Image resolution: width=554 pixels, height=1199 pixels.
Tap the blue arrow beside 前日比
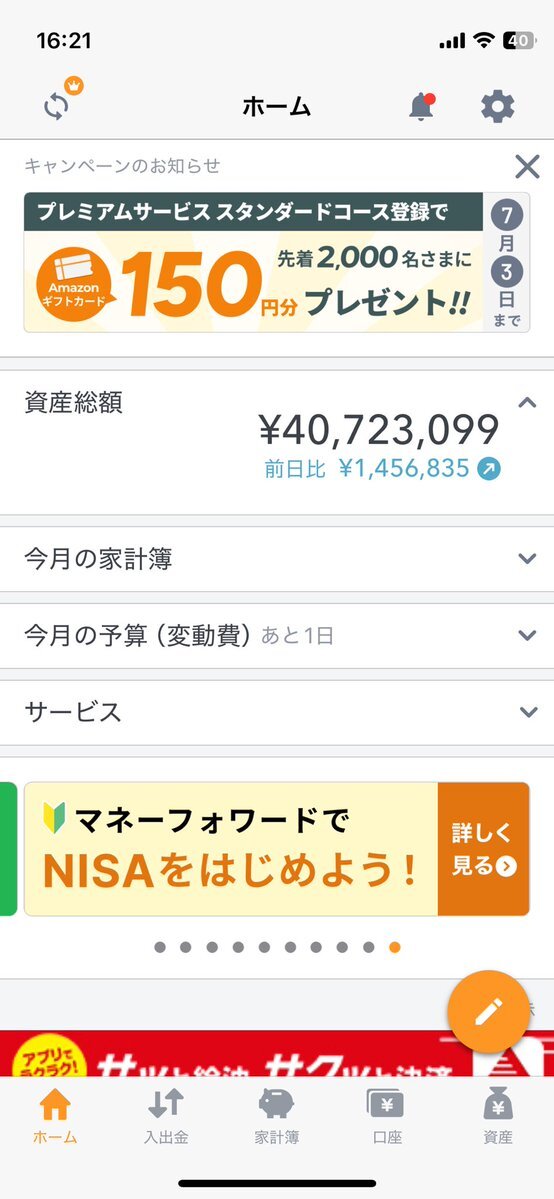[x=489, y=469]
